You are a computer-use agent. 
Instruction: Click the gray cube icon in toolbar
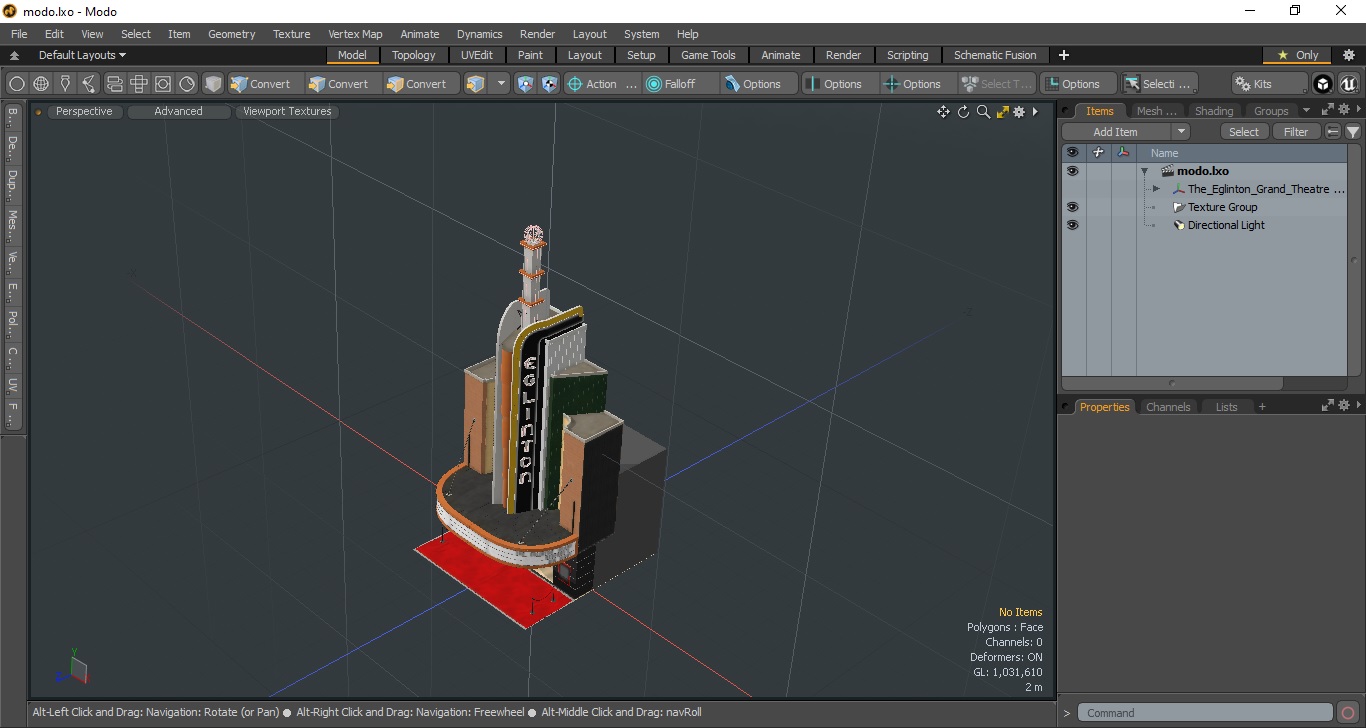[x=213, y=84]
